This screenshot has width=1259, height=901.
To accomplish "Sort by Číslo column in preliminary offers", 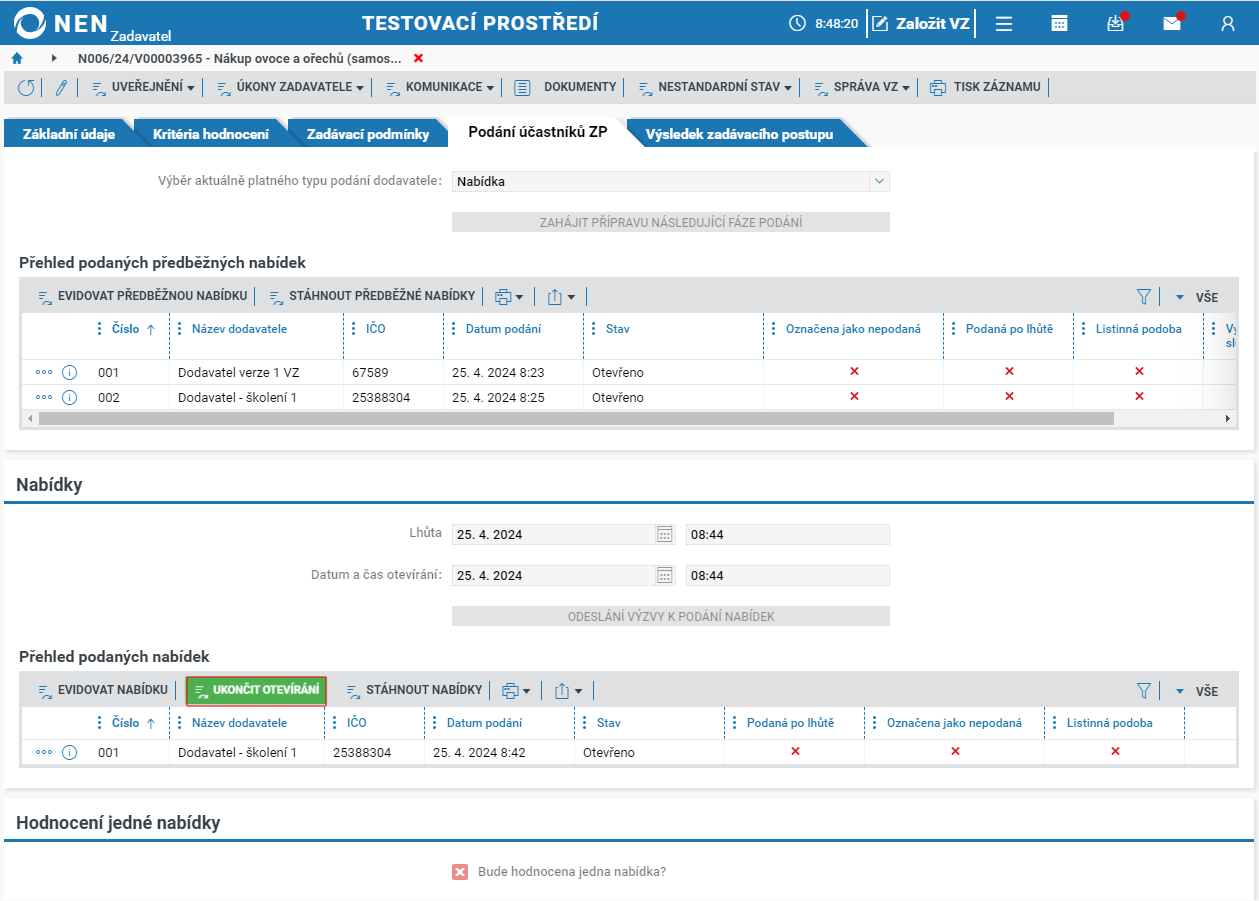I will point(126,329).
